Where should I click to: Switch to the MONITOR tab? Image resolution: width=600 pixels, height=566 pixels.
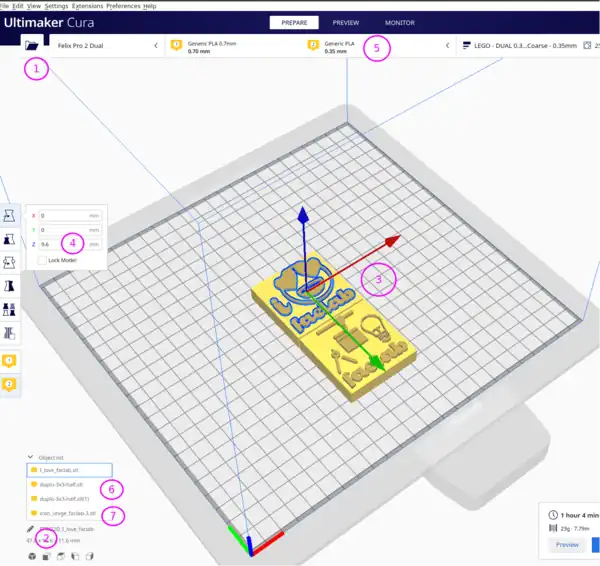[x=400, y=22]
